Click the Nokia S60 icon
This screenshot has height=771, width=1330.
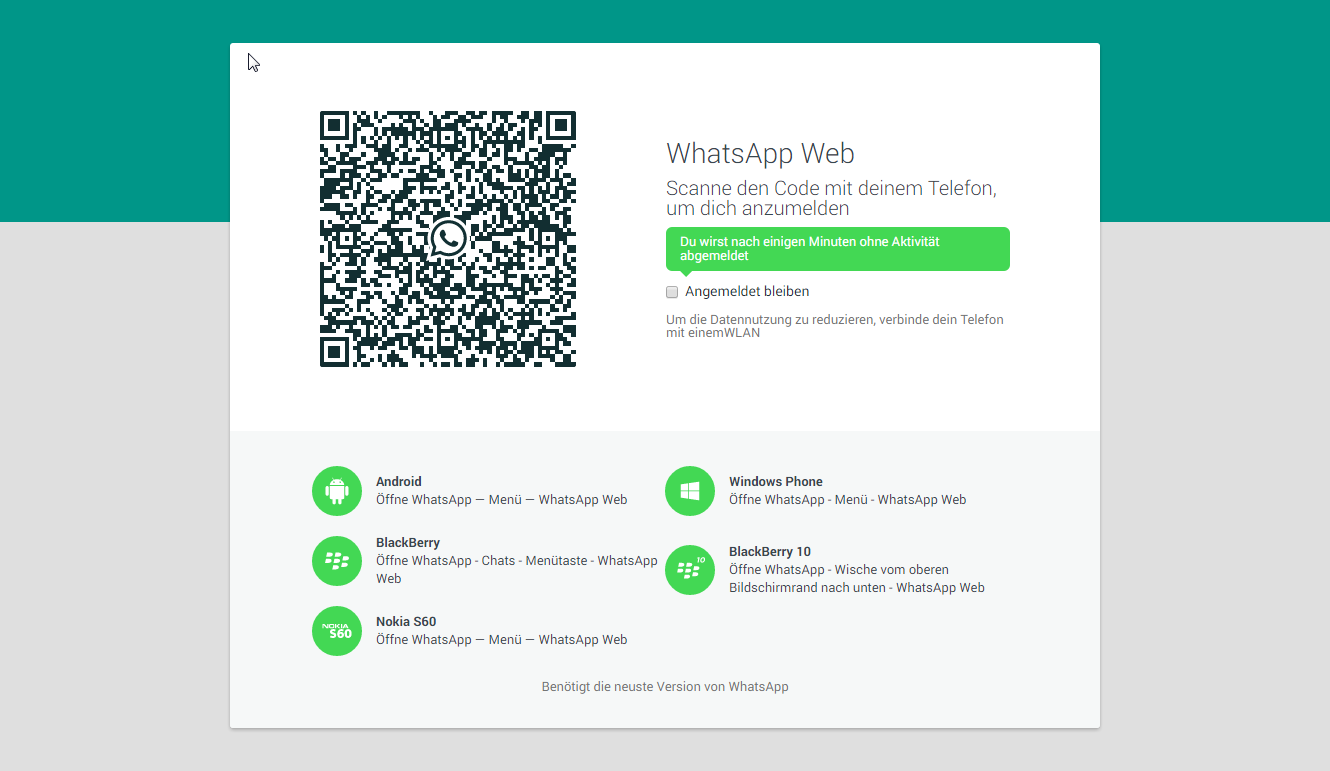[x=337, y=631]
